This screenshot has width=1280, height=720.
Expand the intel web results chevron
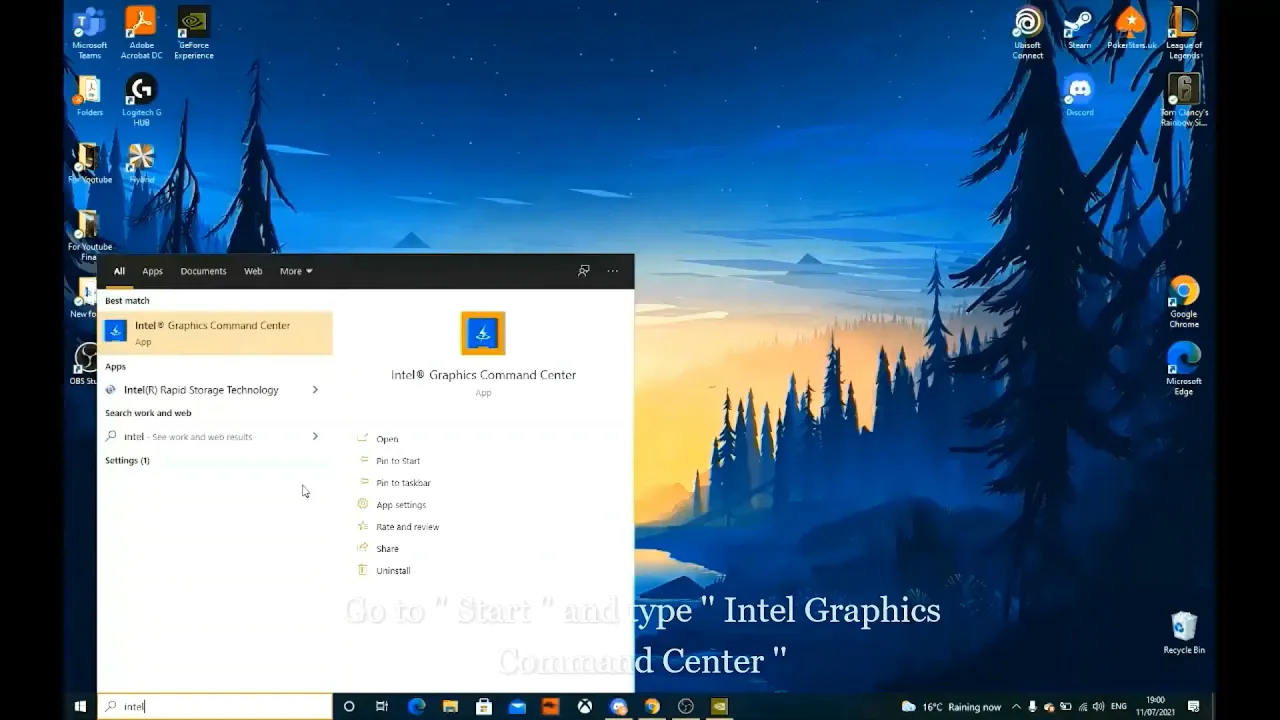(315, 436)
